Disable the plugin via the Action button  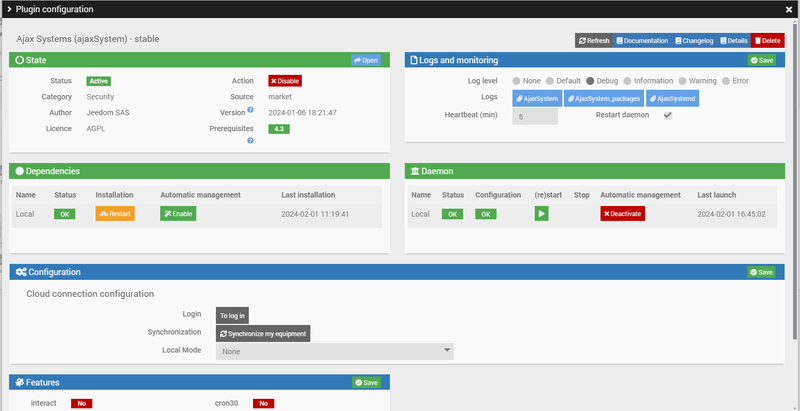285,81
